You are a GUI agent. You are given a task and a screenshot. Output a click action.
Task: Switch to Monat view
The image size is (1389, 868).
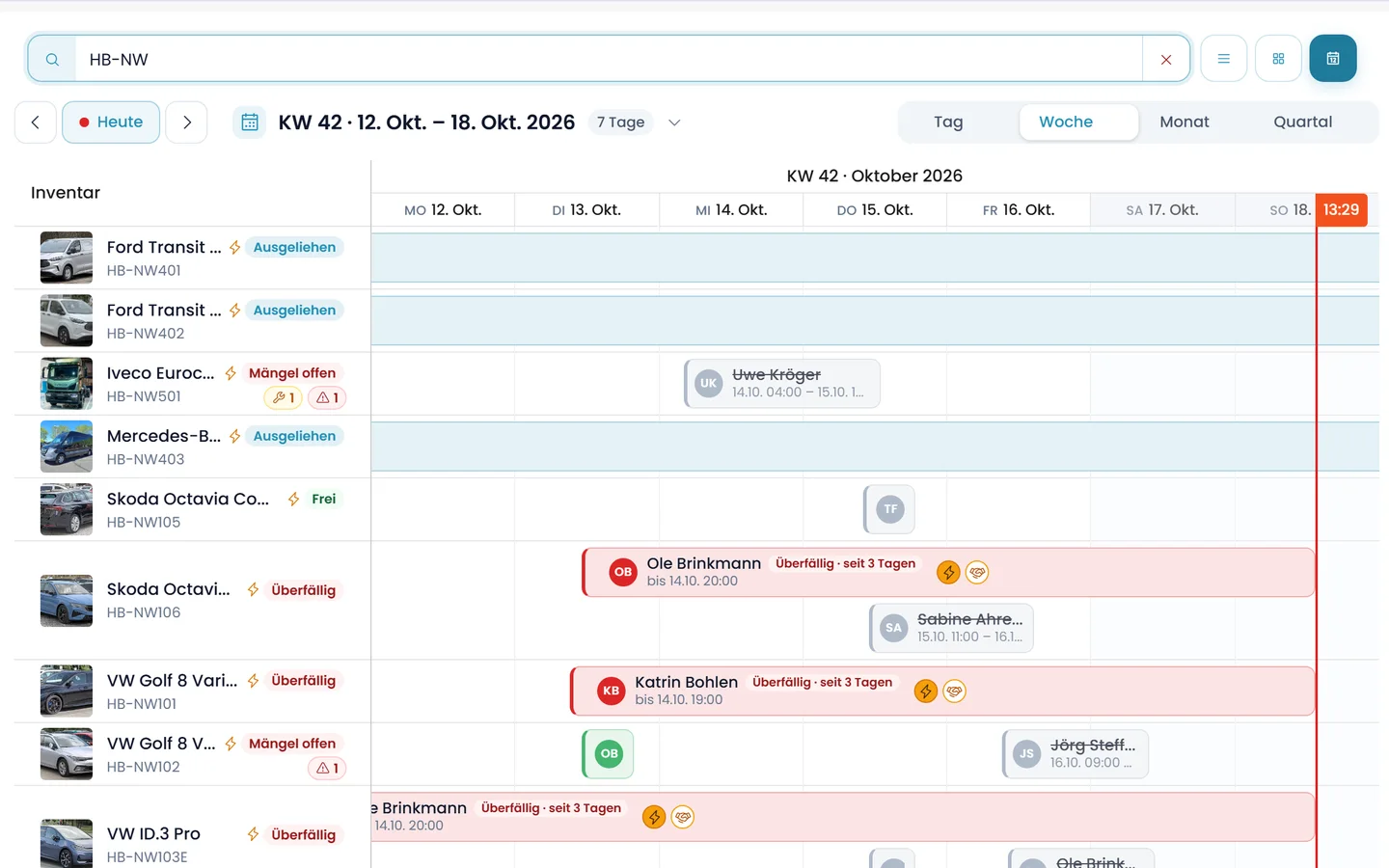pos(1185,122)
